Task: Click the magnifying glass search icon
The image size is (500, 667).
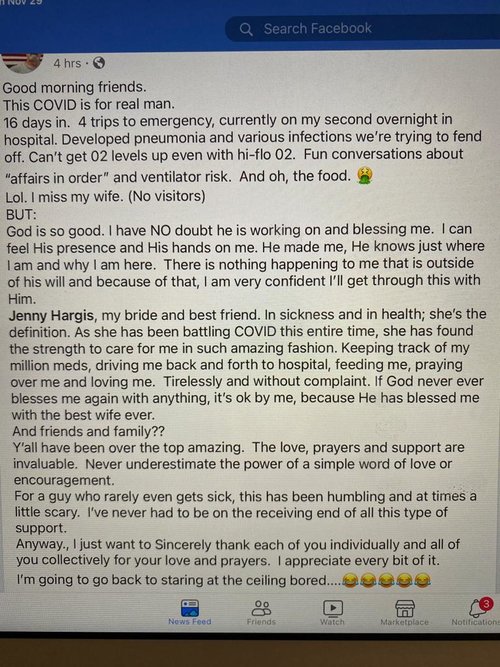Action: click(x=246, y=29)
